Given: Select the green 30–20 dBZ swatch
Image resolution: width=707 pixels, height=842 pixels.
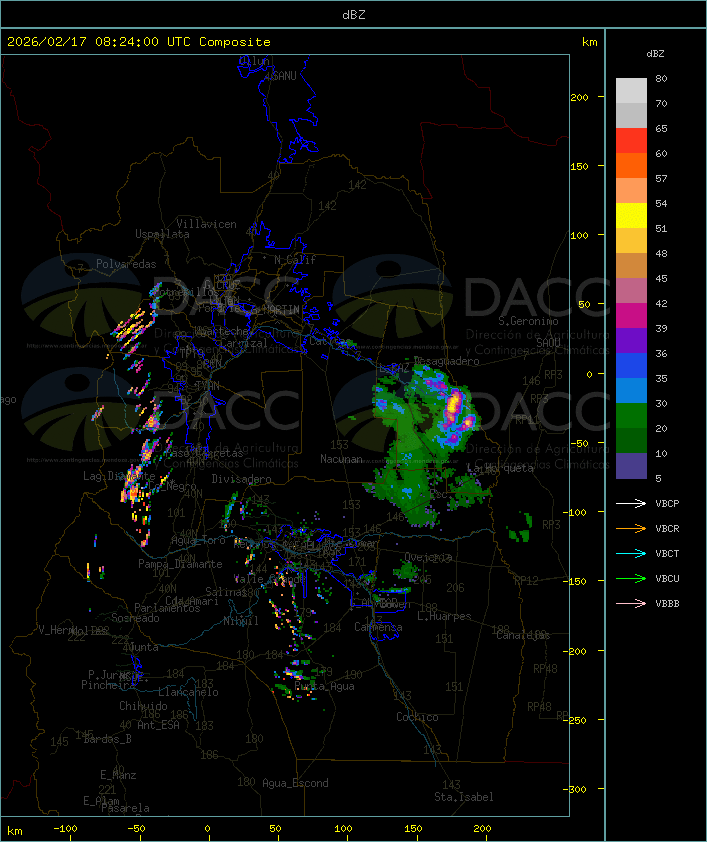Looking at the screenshot, I should coord(631,415).
